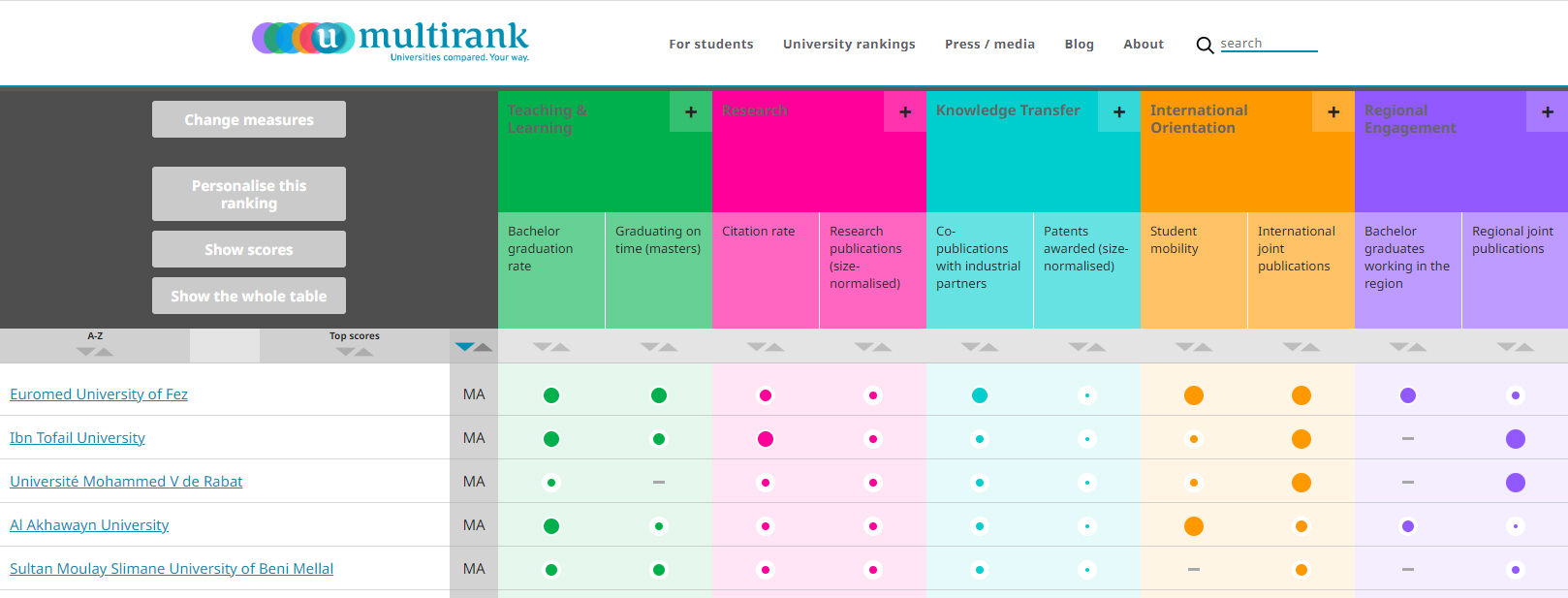The height and width of the screenshot is (598, 1568).
Task: Click Euromed Fez Bachelor graduates in region dot
Action: (x=1408, y=395)
